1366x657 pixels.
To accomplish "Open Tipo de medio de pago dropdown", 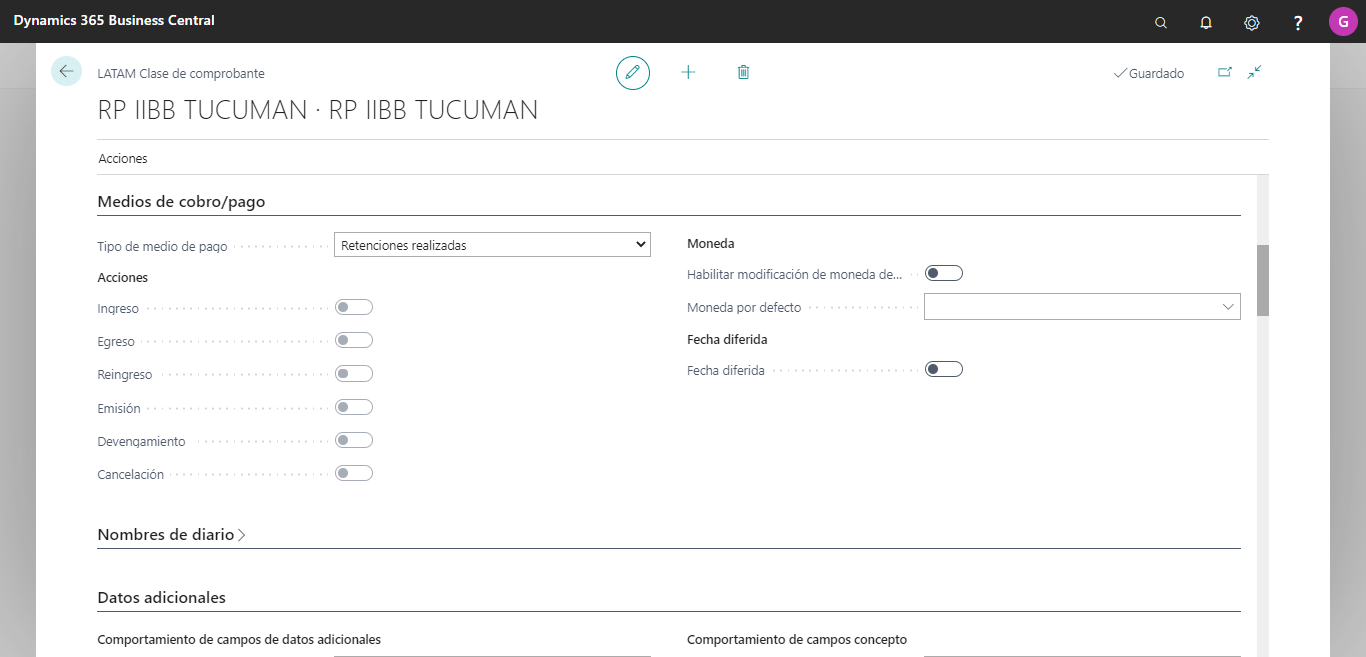I will point(492,245).
